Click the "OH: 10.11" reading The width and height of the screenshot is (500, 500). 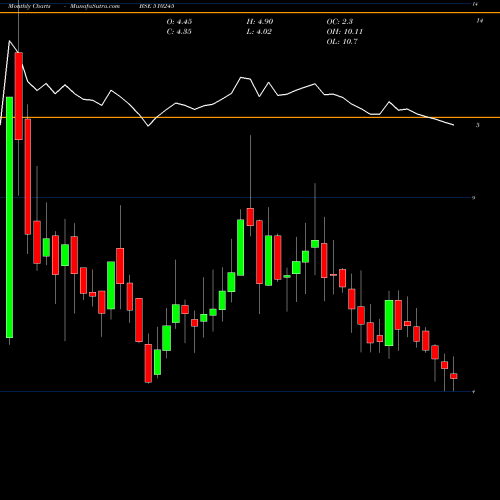(x=344, y=32)
